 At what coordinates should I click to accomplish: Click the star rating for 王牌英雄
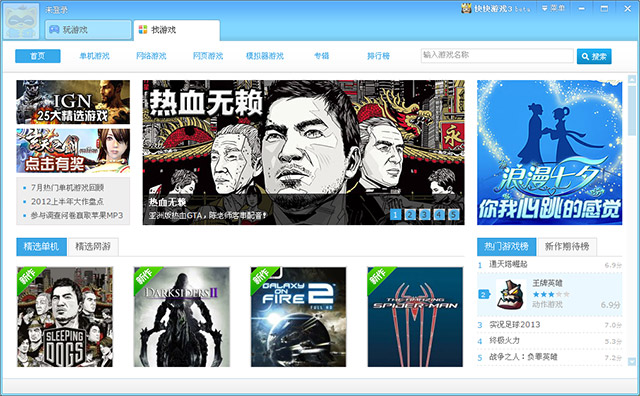point(551,294)
